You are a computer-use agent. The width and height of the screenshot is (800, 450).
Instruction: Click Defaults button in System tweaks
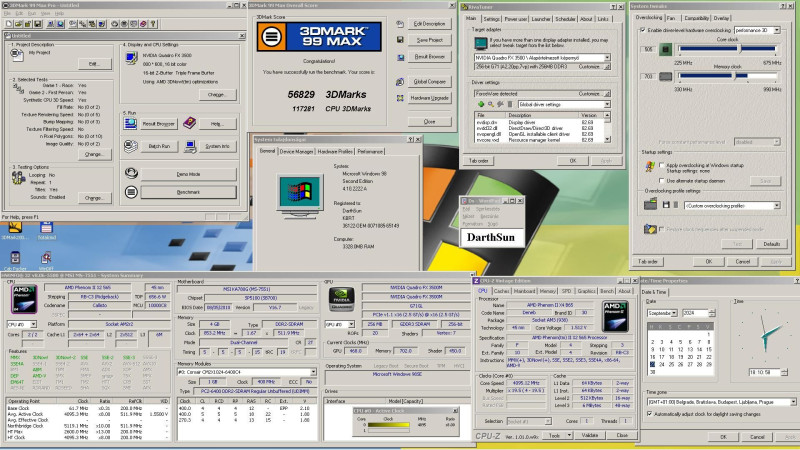click(771, 244)
